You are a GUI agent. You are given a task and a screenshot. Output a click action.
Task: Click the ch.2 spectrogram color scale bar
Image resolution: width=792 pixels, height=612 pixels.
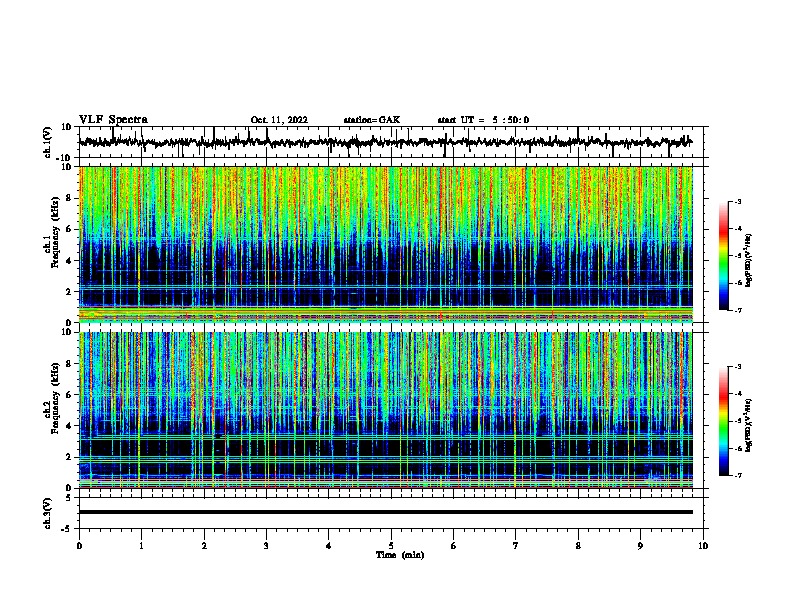pyautogui.click(x=724, y=421)
